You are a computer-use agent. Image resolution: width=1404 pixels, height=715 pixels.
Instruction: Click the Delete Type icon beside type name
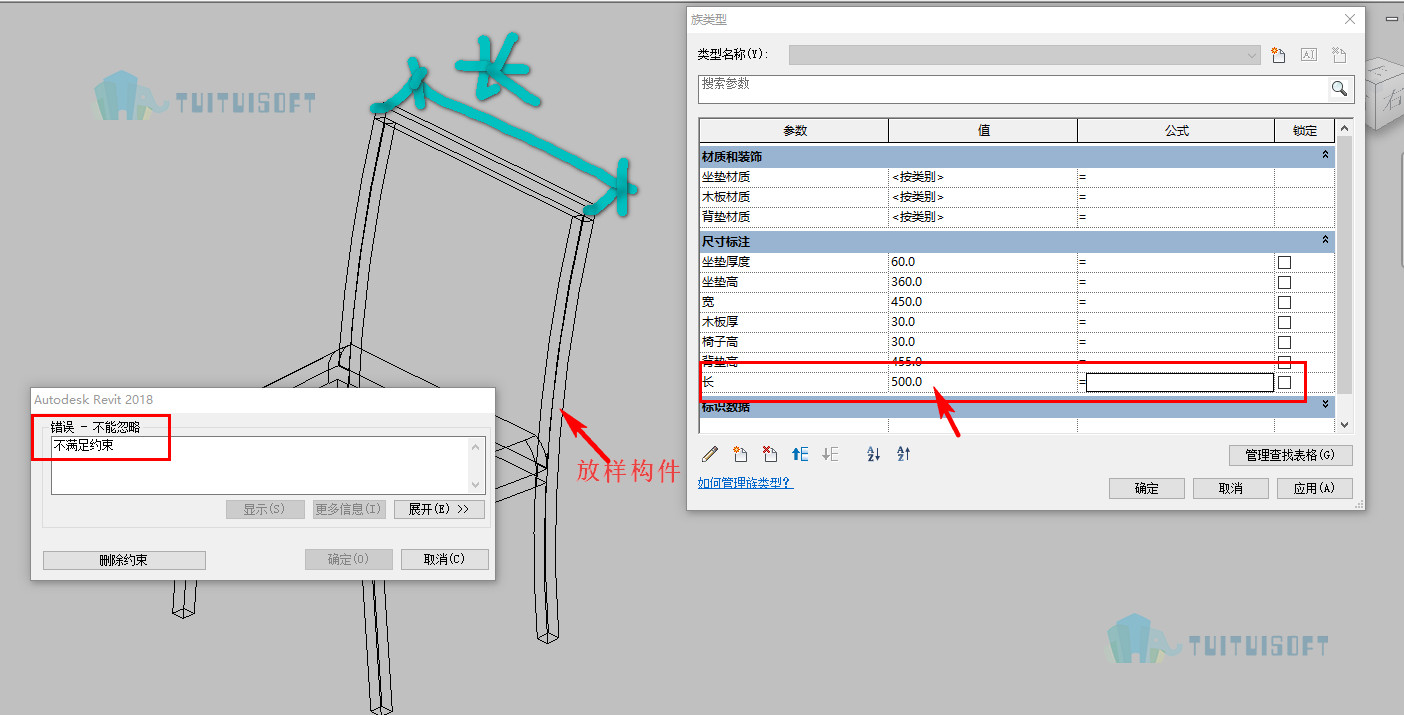click(x=1339, y=56)
